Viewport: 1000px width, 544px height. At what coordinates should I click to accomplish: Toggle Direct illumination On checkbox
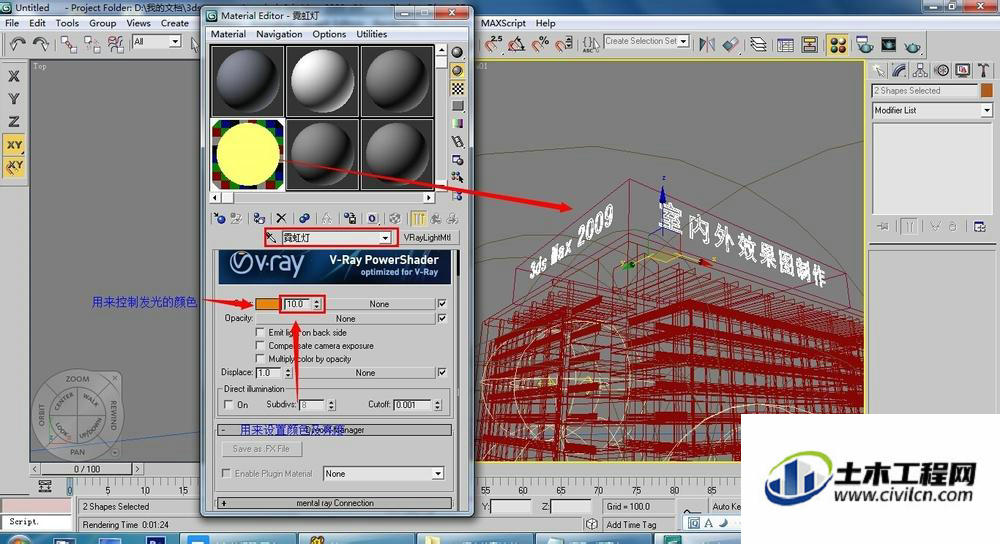point(228,404)
